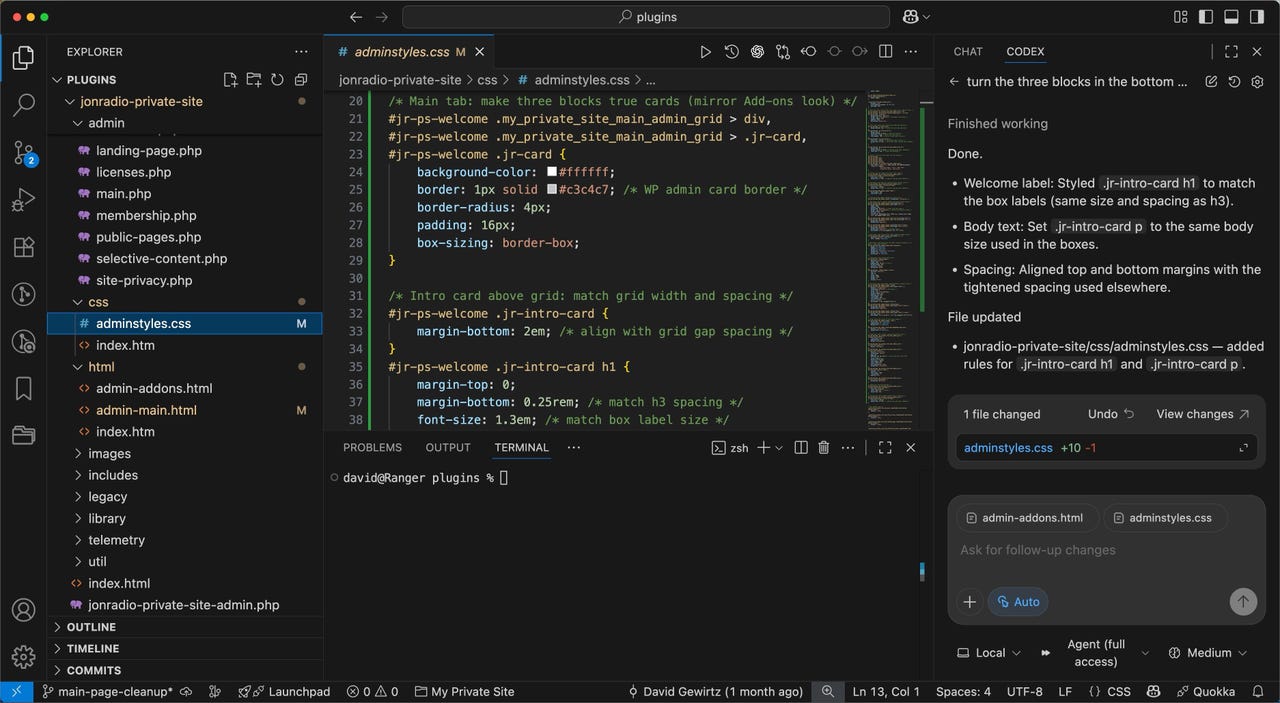Click New Folder icon in Explorer header
Viewport: 1280px width, 703px height.
tap(254, 80)
